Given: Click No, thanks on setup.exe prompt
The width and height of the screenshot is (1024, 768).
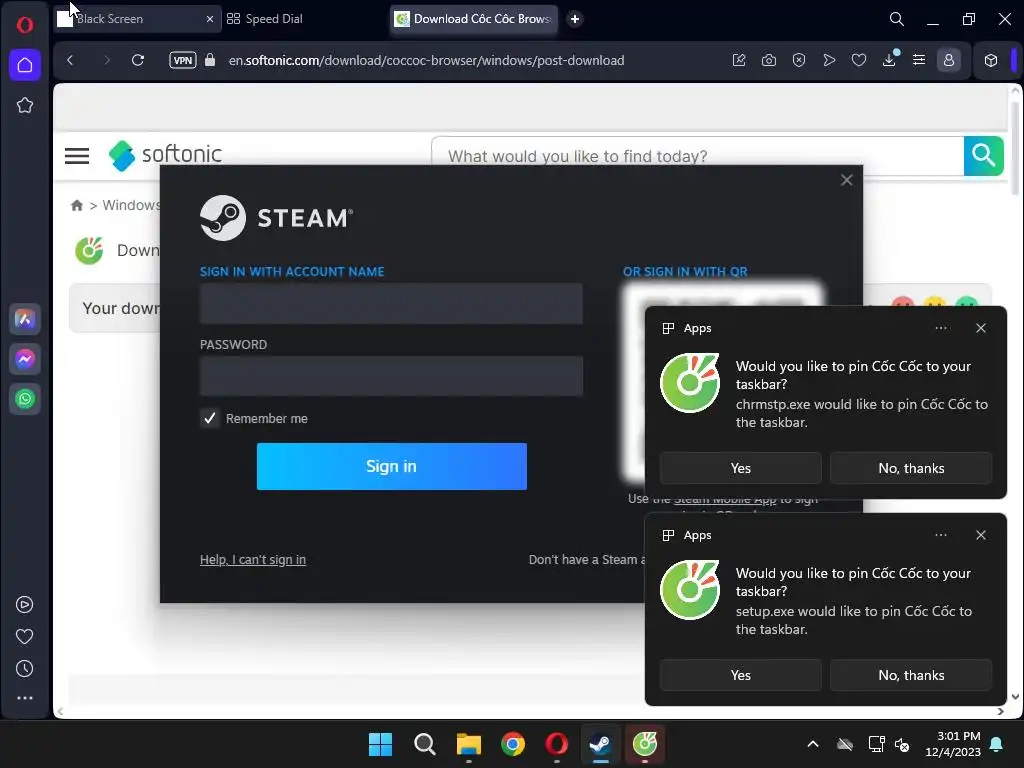Looking at the screenshot, I should [911, 675].
